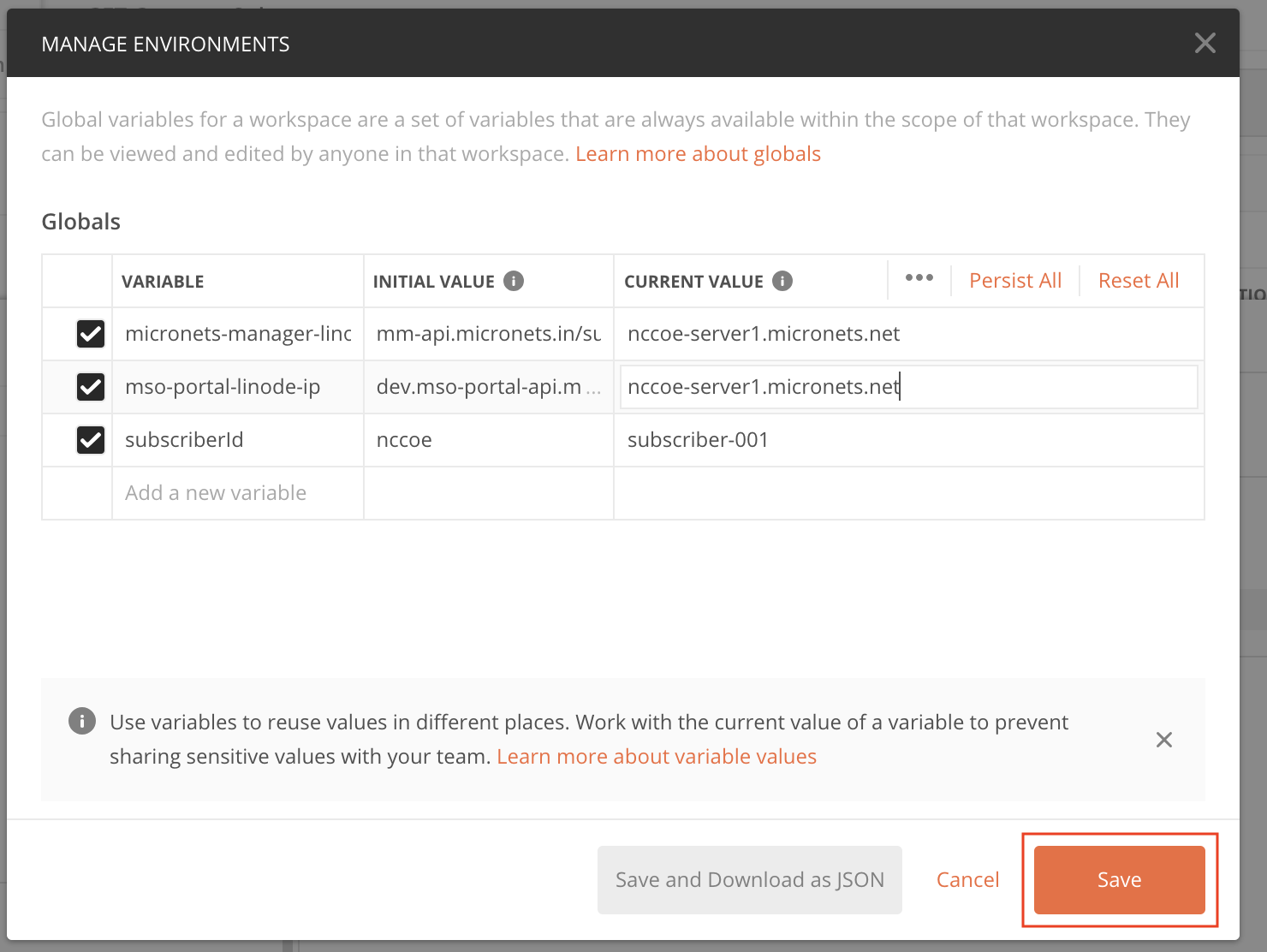Open the three-dot column options menu

click(919, 278)
